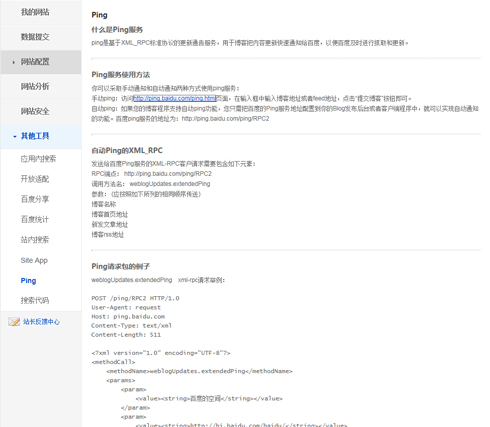
Task: Click the 自动Ping的XML_RPC heading
Action: click(x=127, y=151)
